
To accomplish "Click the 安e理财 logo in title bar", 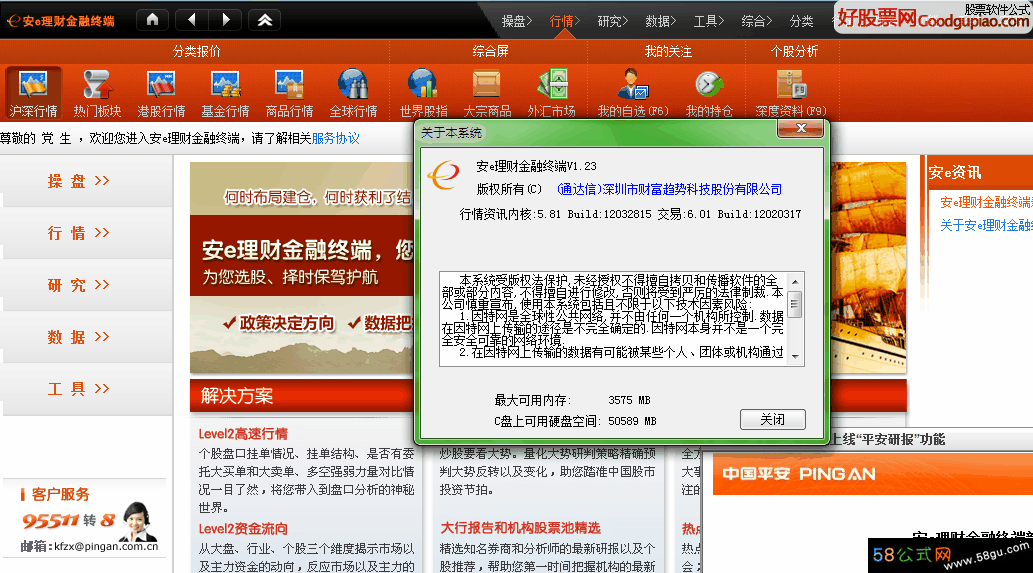I will 61,21.
